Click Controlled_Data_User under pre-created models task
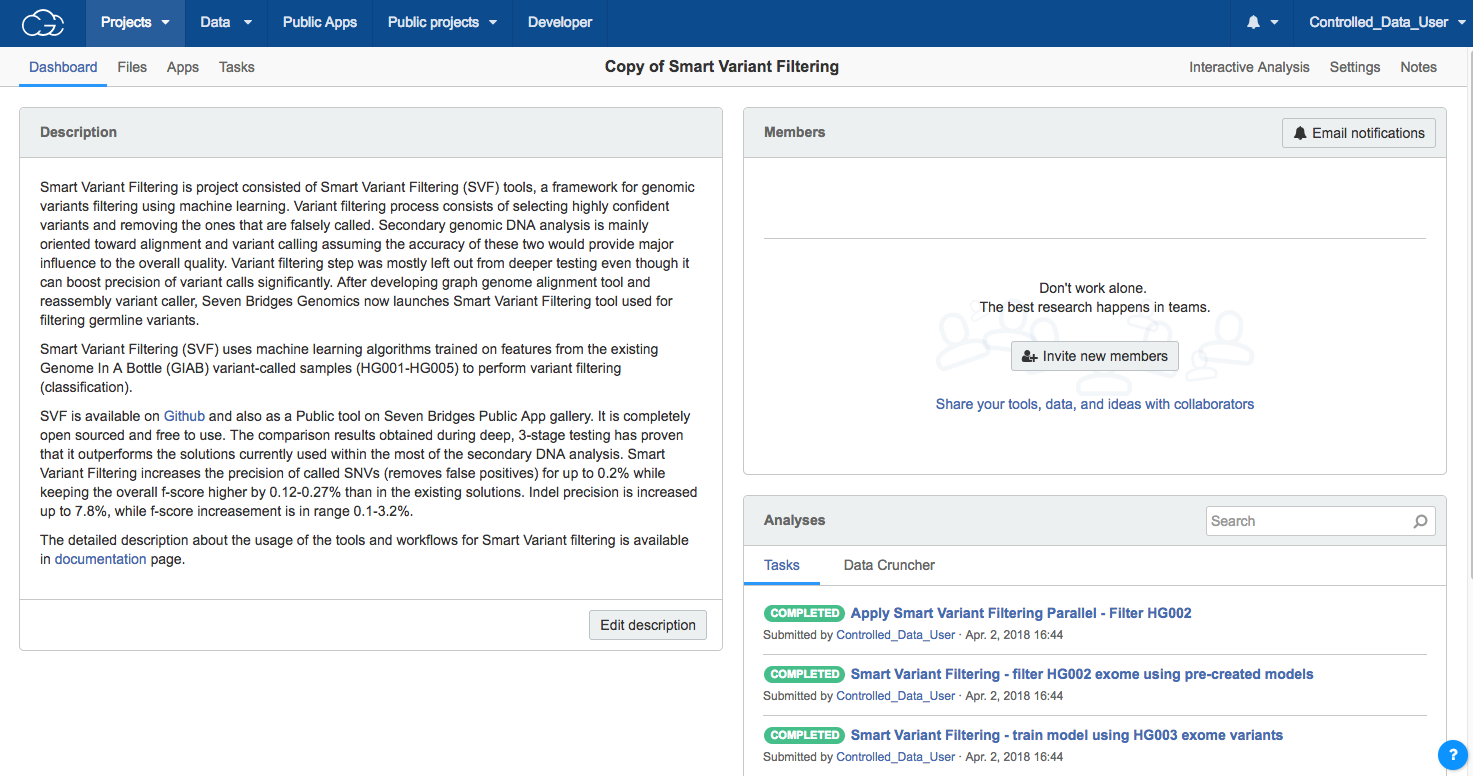The width and height of the screenshot is (1473, 776). point(896,696)
